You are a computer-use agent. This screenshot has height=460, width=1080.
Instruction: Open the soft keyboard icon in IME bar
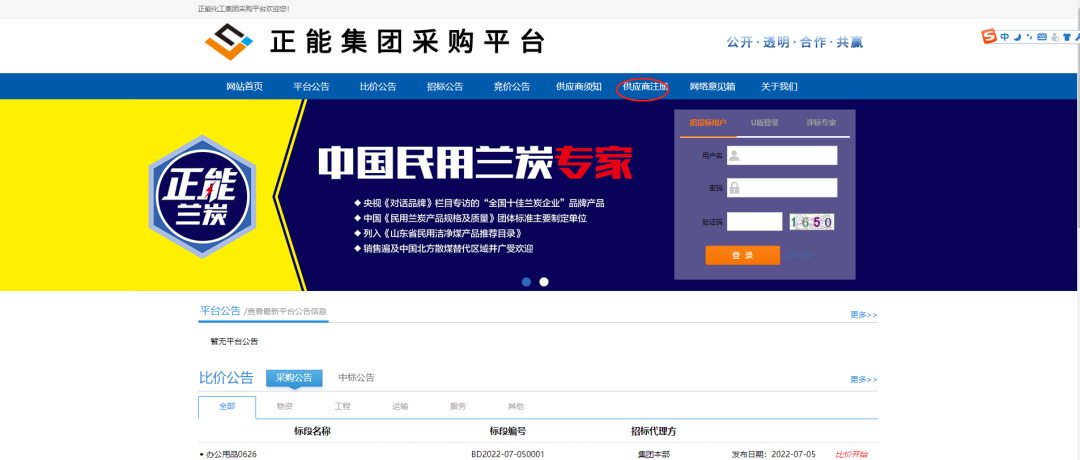pyautogui.click(x=1041, y=37)
